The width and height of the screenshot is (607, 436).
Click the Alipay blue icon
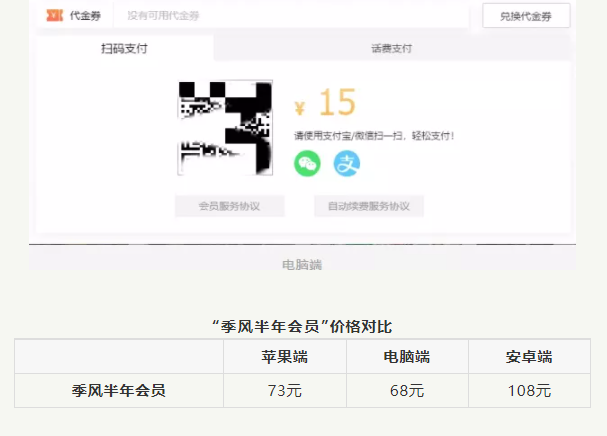[x=347, y=163]
